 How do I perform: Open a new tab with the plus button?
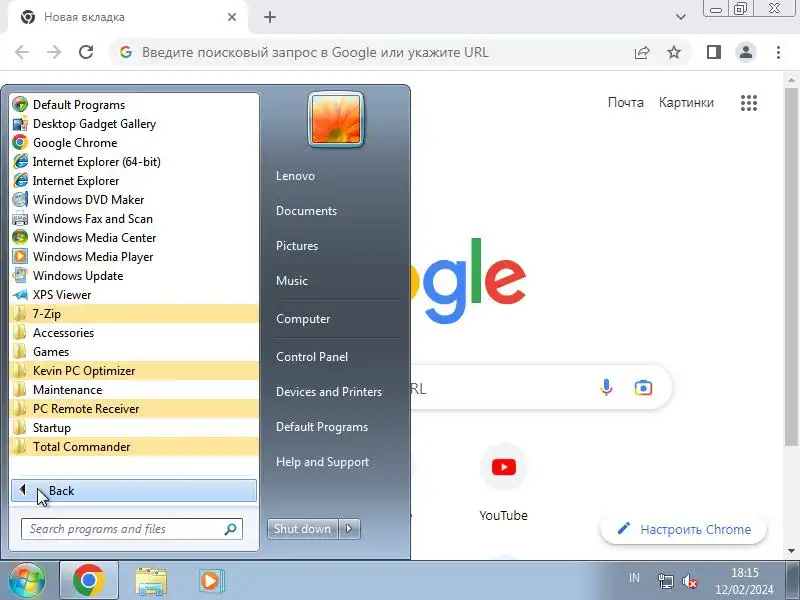coord(270,17)
